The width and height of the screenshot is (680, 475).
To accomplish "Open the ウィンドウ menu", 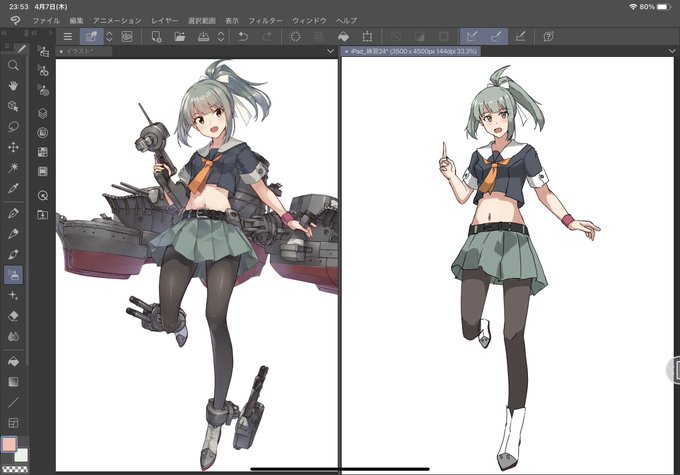I will (309, 20).
